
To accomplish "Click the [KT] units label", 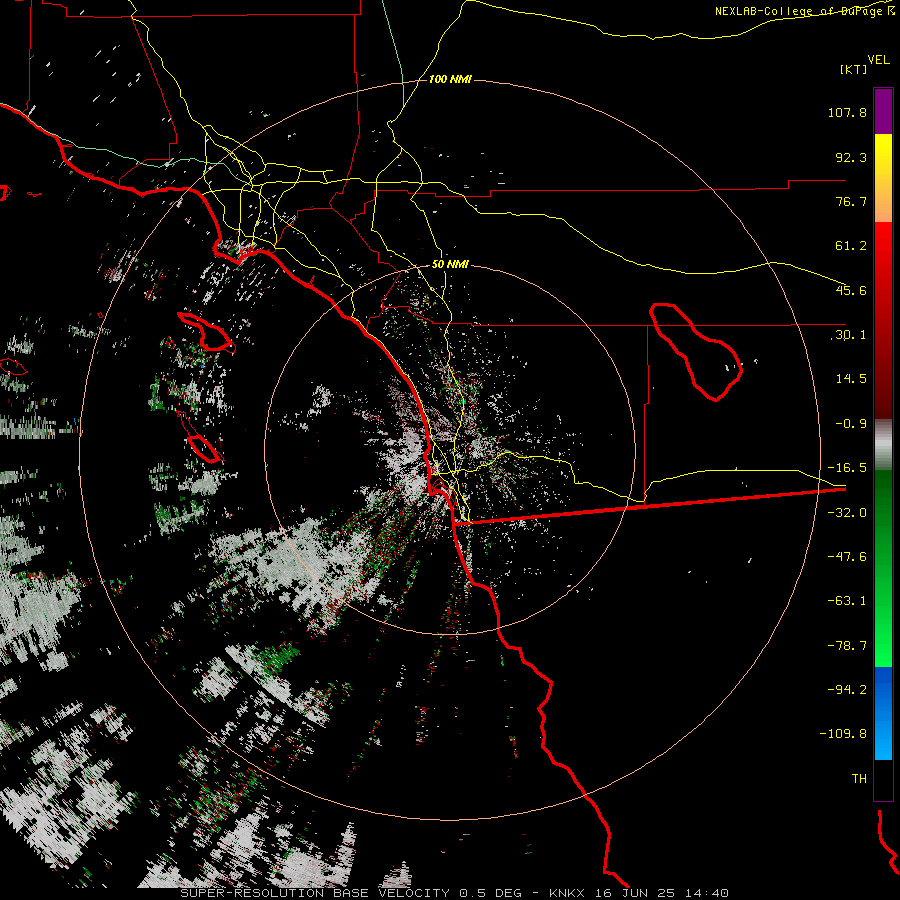I will (x=854, y=69).
